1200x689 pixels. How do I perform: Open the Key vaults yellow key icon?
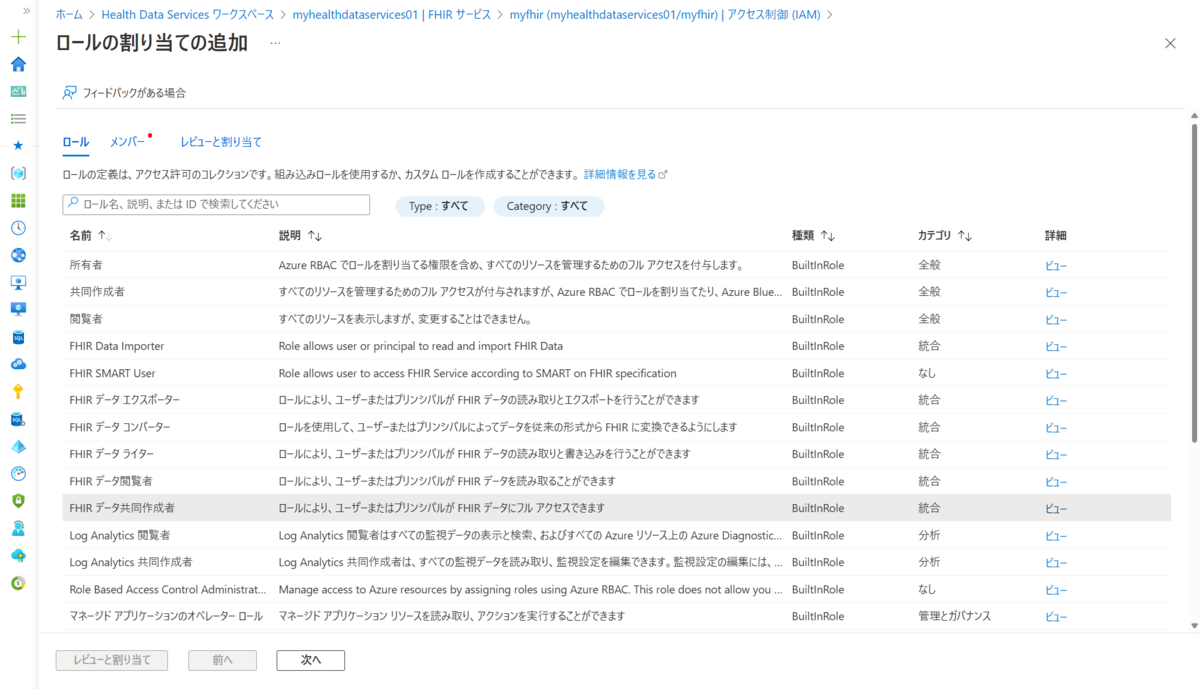pyautogui.click(x=18, y=391)
